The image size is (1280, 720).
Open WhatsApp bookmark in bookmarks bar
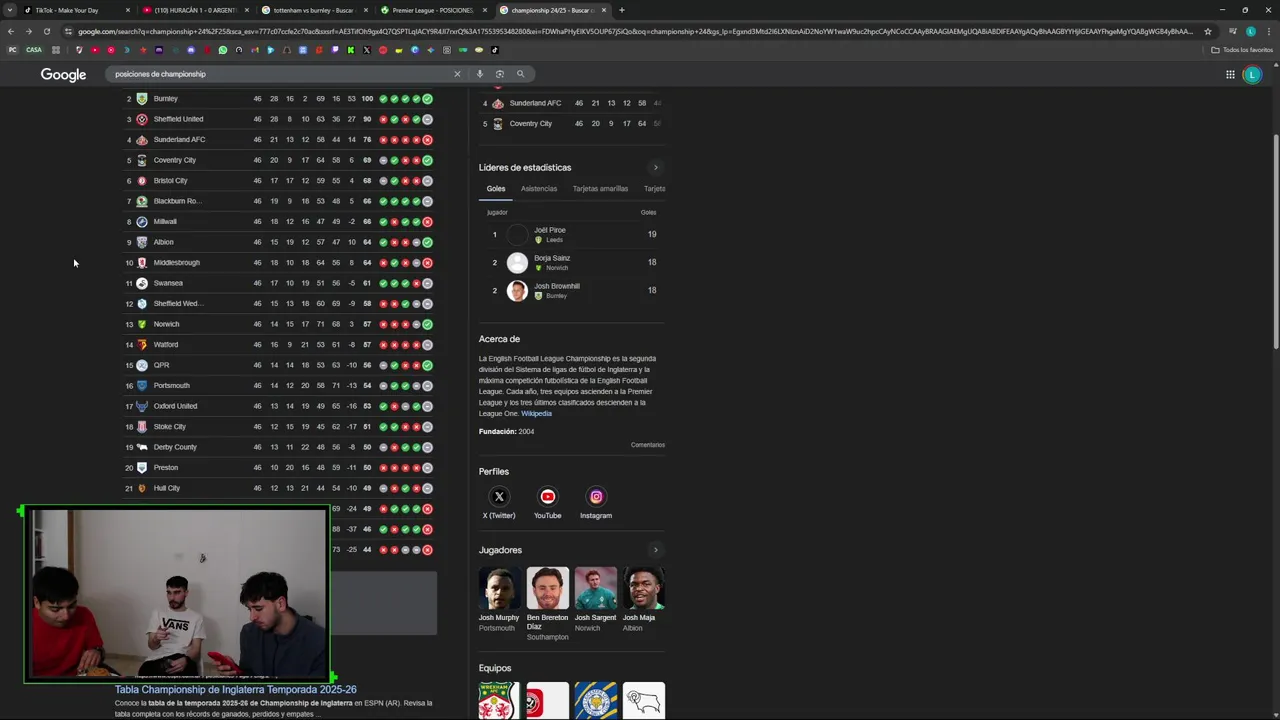coord(223,50)
